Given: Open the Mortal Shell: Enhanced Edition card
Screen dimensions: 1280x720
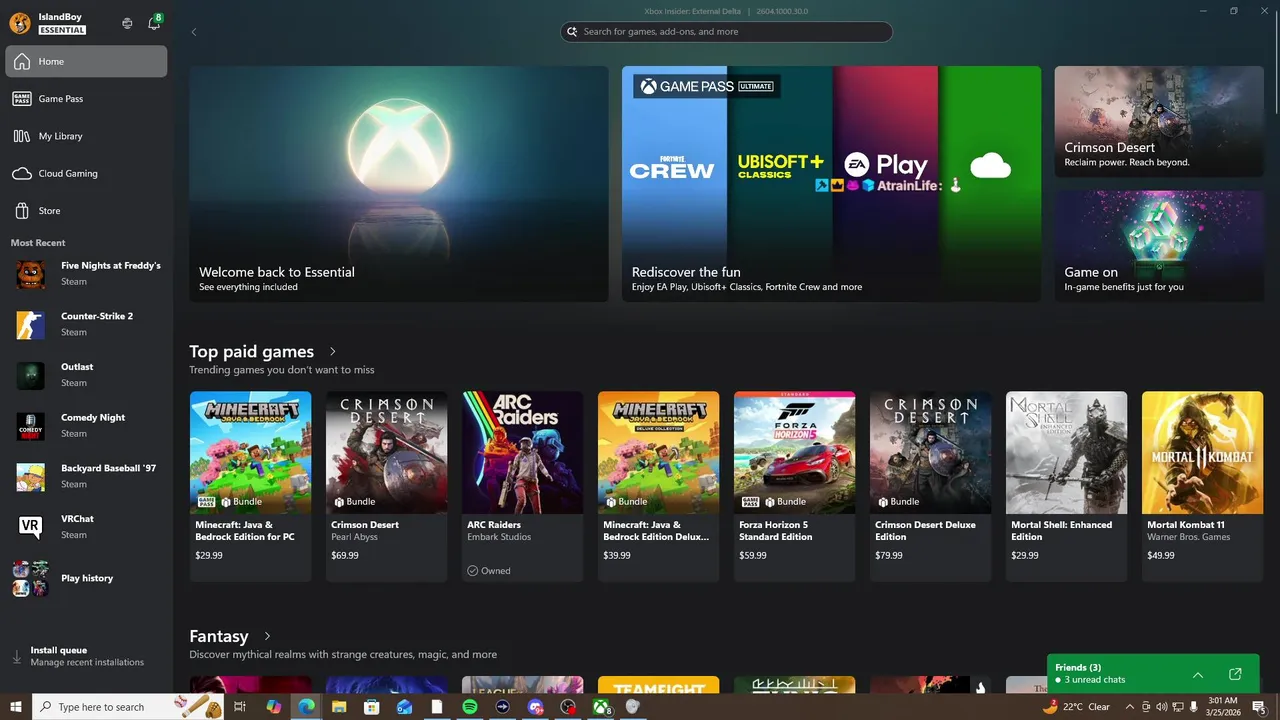Looking at the screenshot, I should click(1066, 486).
